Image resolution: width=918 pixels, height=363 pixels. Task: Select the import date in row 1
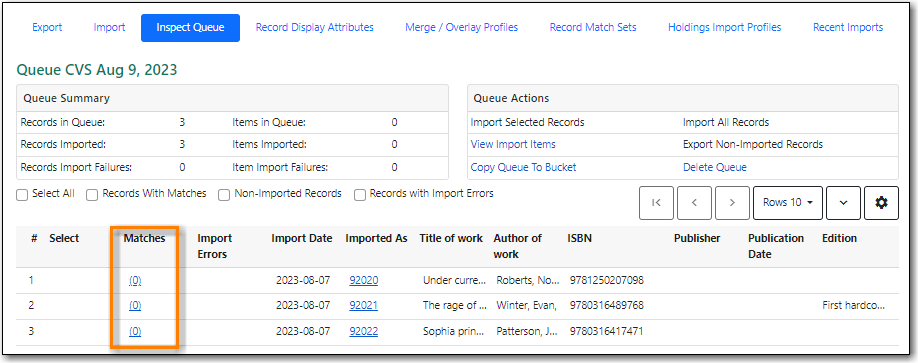[303, 280]
